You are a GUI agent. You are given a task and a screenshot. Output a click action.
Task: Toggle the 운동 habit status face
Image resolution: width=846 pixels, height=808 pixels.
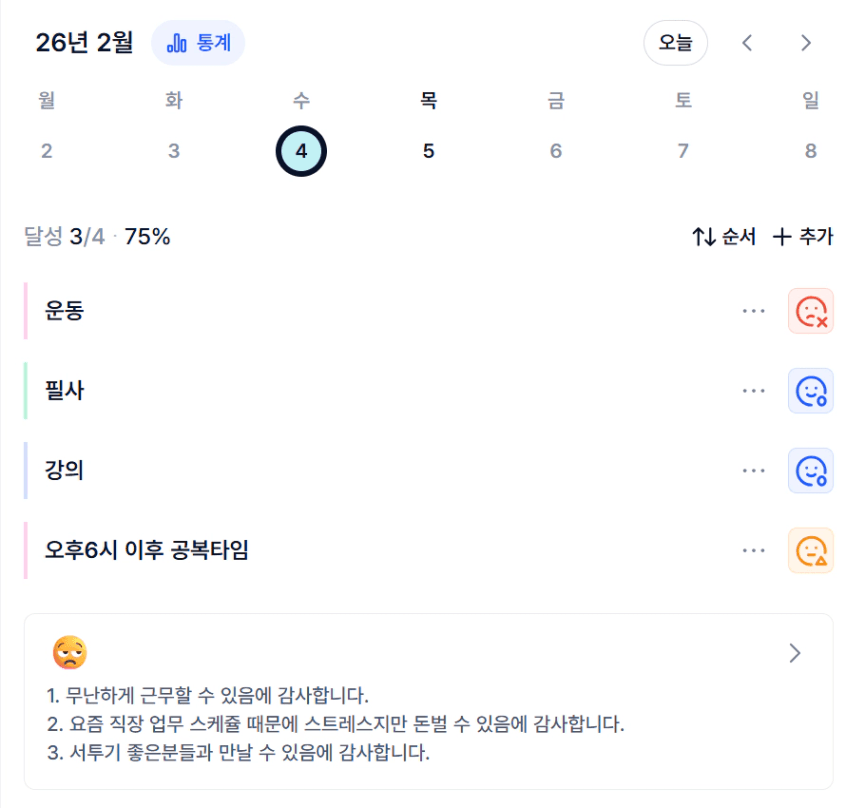click(x=810, y=311)
